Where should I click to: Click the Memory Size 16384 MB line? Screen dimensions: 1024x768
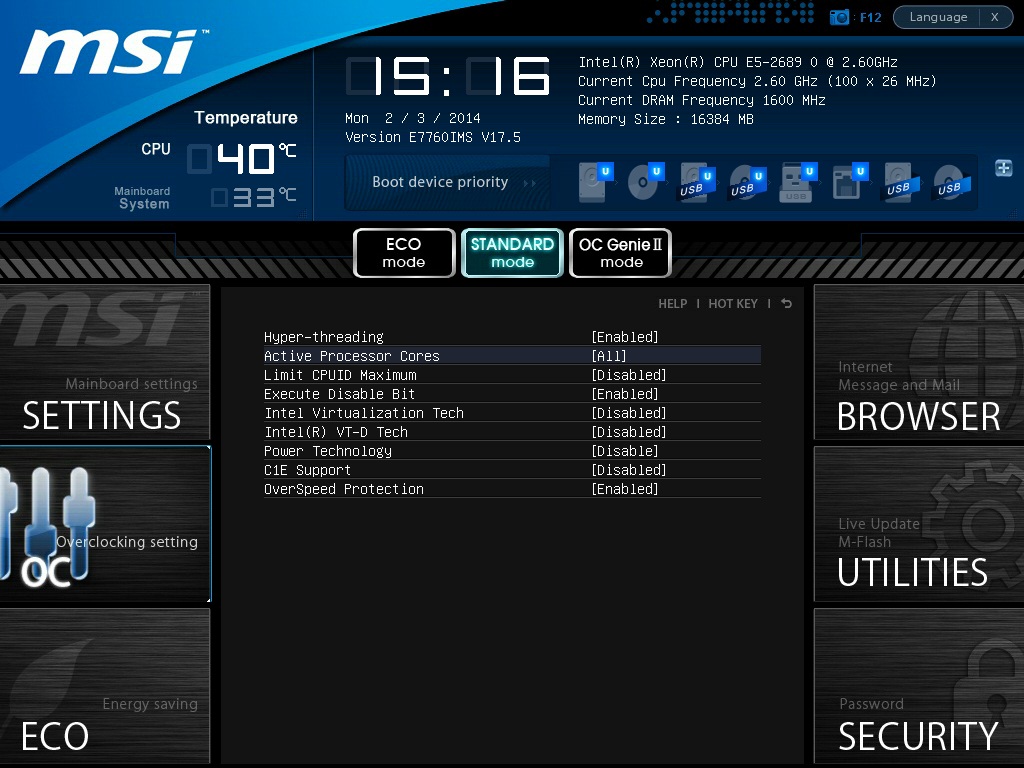(665, 119)
